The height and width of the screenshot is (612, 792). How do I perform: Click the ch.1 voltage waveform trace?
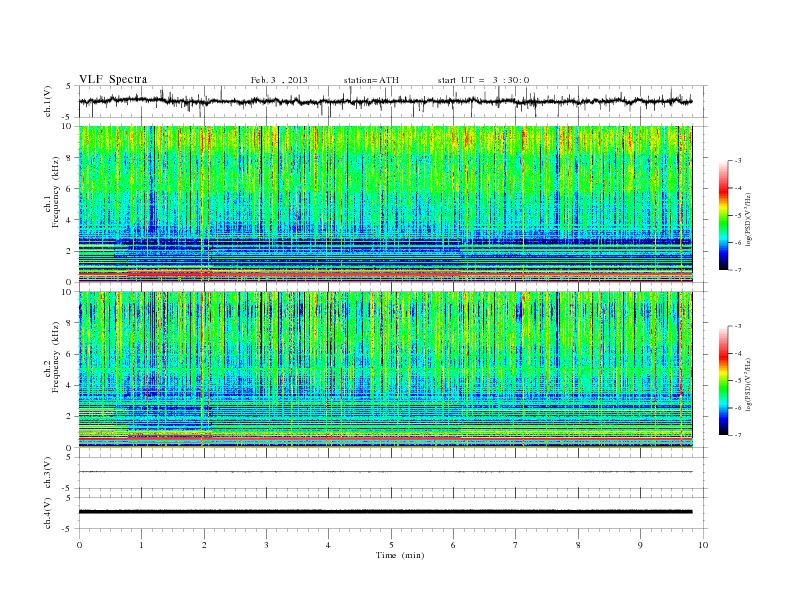tap(385, 101)
